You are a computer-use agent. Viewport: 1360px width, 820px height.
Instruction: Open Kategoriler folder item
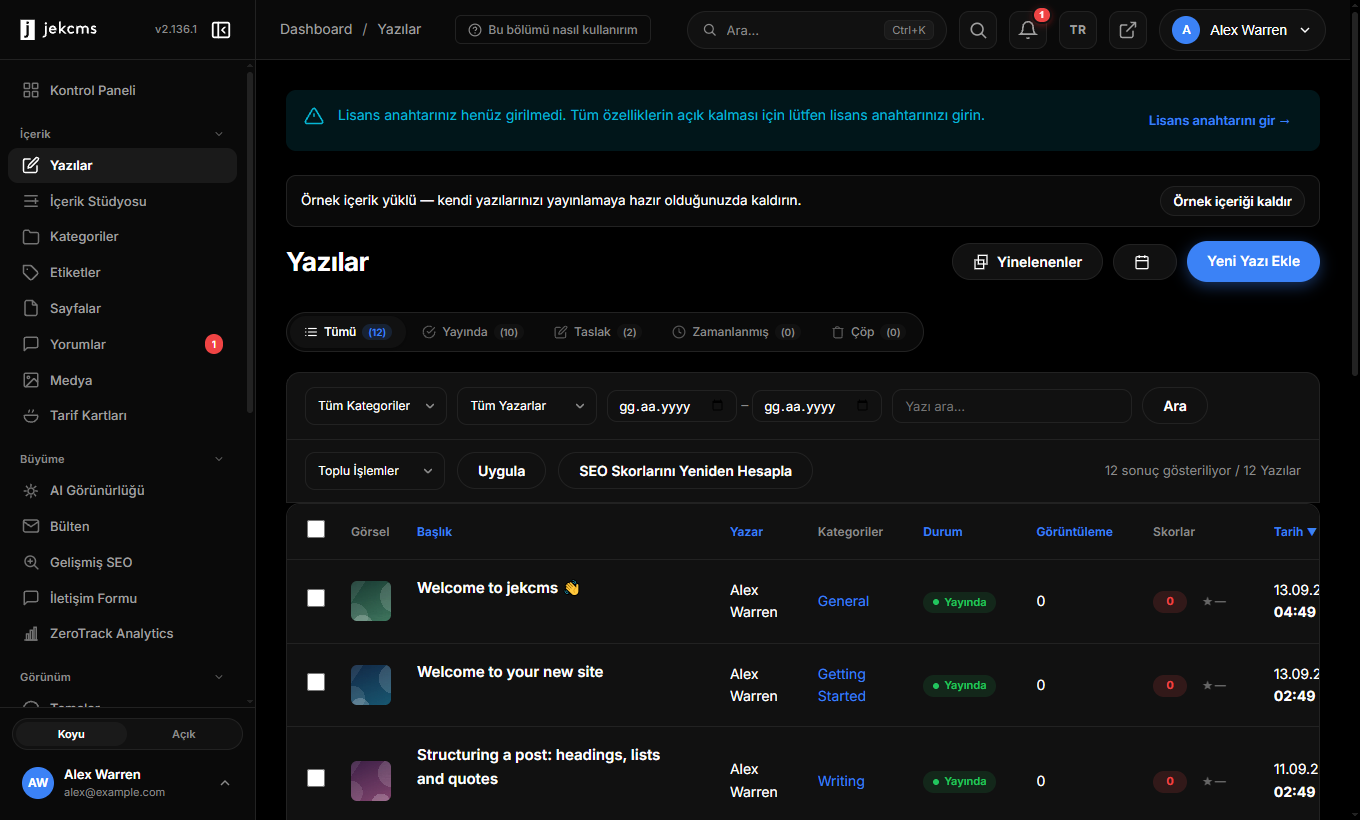pos(122,237)
